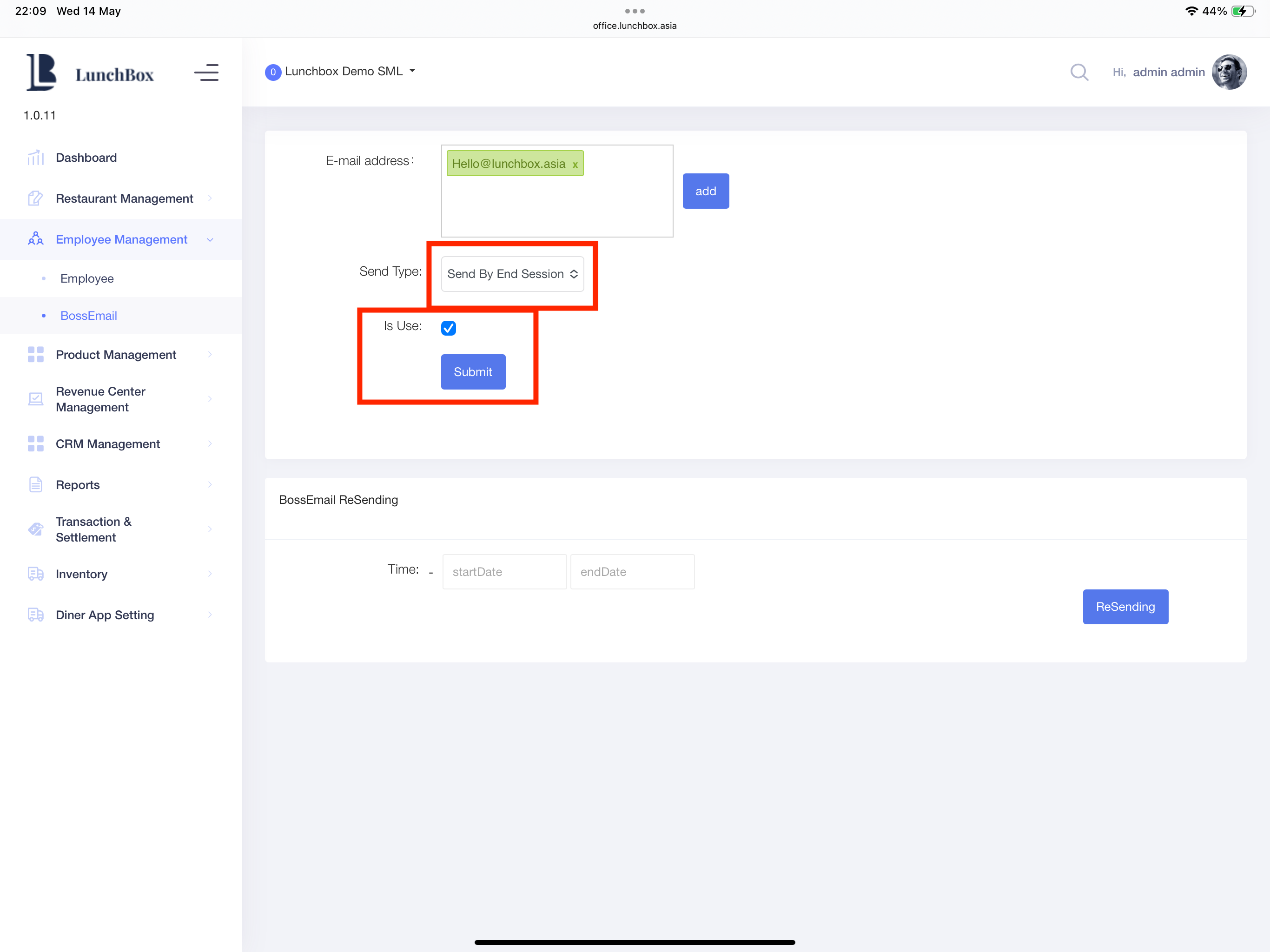Open the Send Type dropdown
The height and width of the screenshot is (952, 1270).
[512, 274]
